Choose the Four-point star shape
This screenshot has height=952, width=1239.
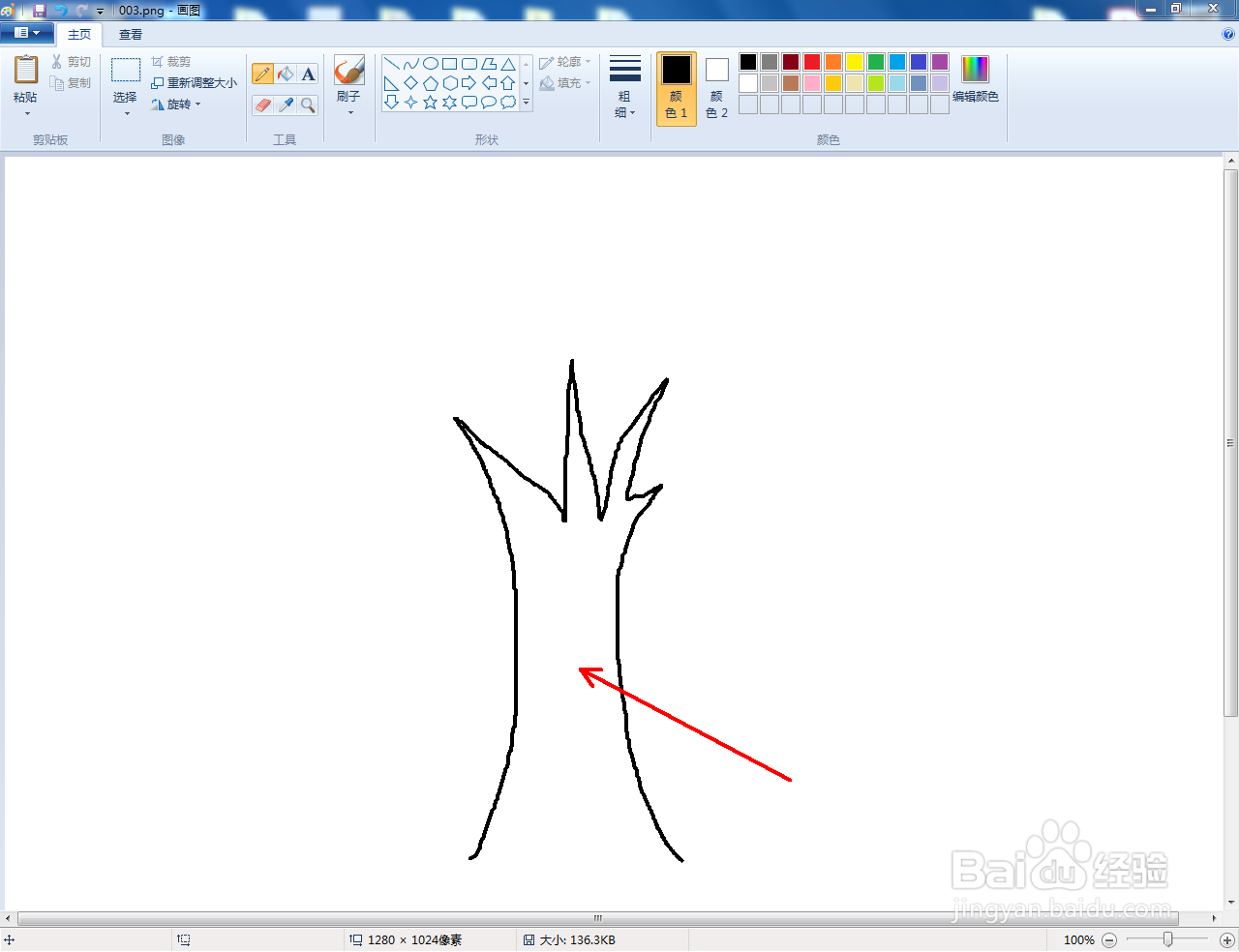click(x=411, y=102)
